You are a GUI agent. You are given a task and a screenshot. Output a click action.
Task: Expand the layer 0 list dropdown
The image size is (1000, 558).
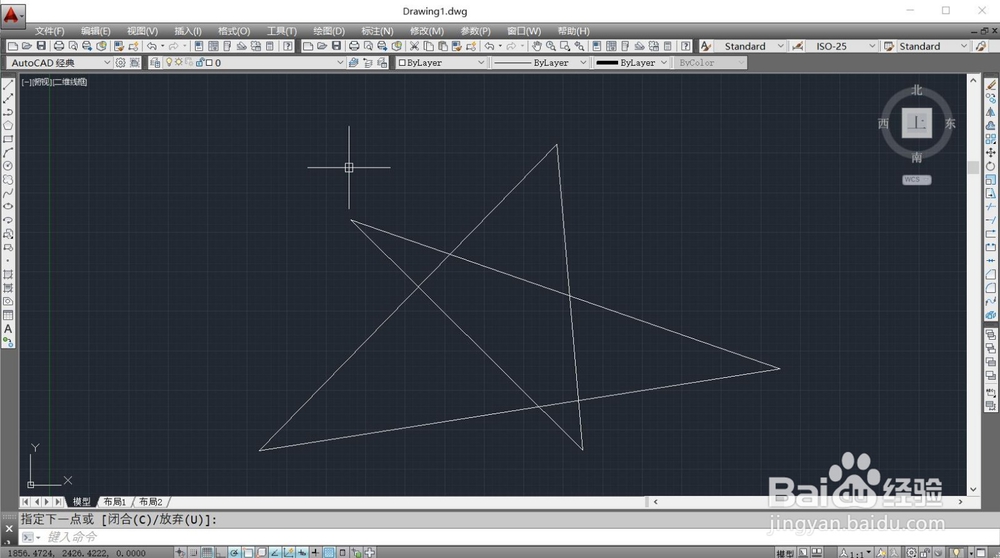point(340,62)
